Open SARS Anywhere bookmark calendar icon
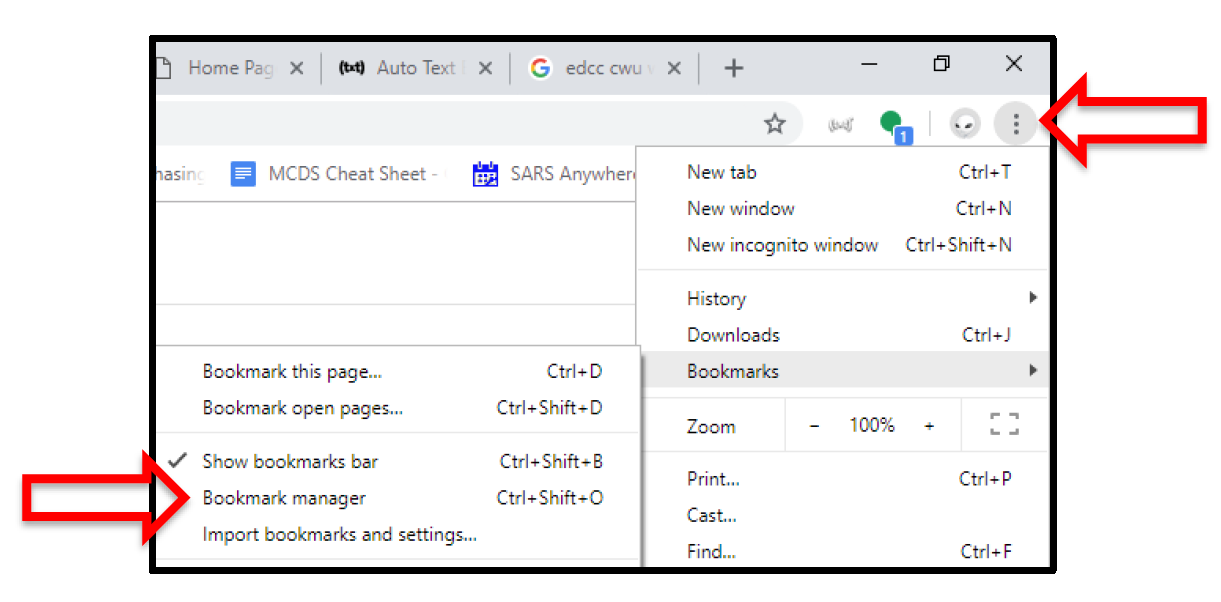Image resolution: width=1221 pixels, height=602 pixels. tap(485, 174)
